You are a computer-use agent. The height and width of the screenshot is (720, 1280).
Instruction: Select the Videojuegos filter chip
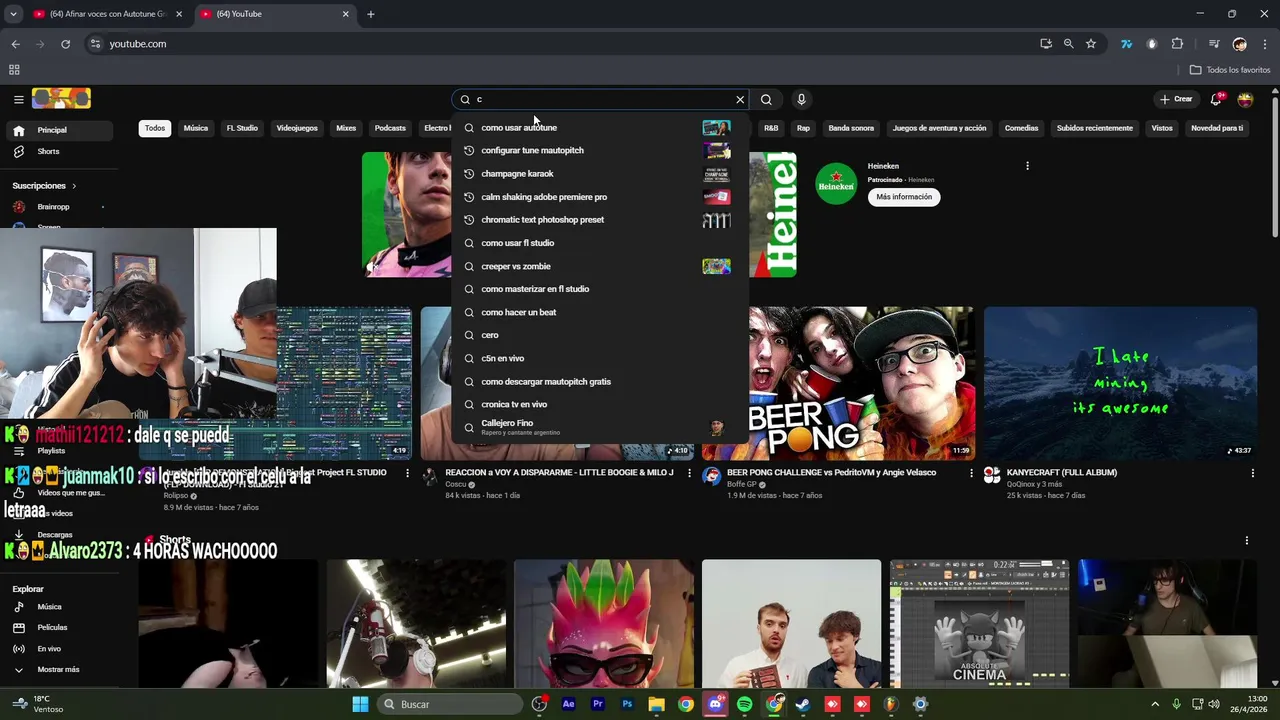point(297,128)
